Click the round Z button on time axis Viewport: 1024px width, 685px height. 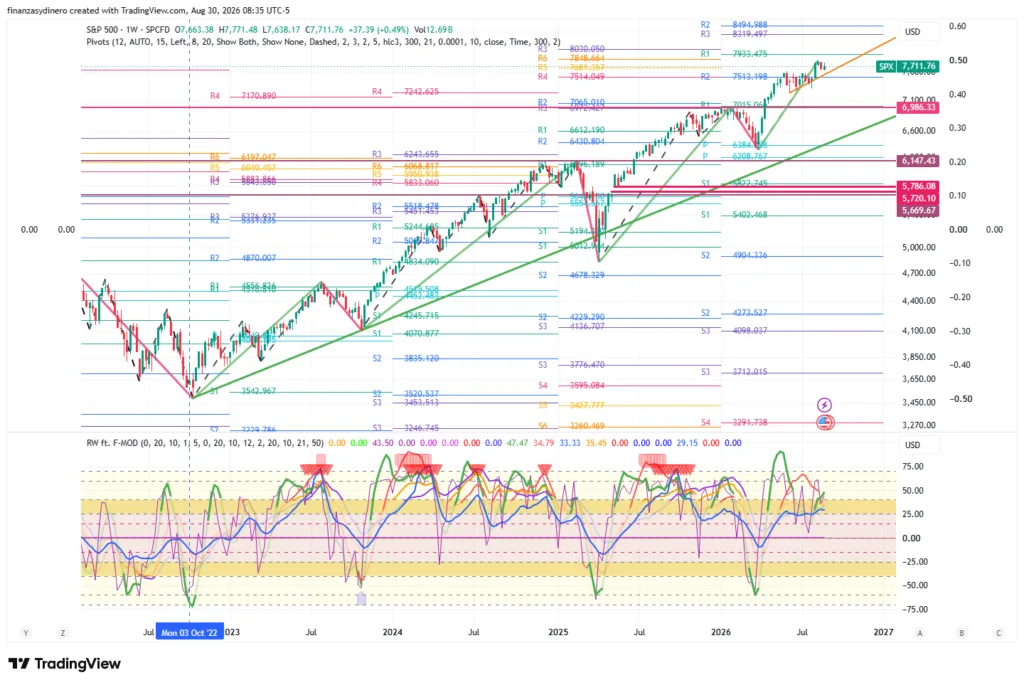(63, 633)
